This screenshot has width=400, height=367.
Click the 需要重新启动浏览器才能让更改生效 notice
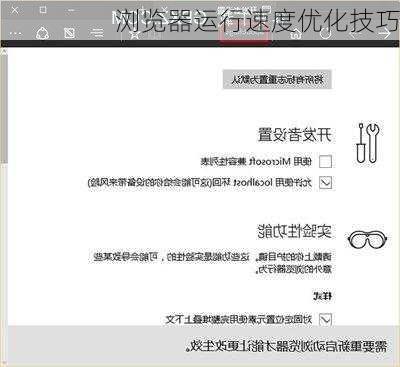tap(286, 346)
